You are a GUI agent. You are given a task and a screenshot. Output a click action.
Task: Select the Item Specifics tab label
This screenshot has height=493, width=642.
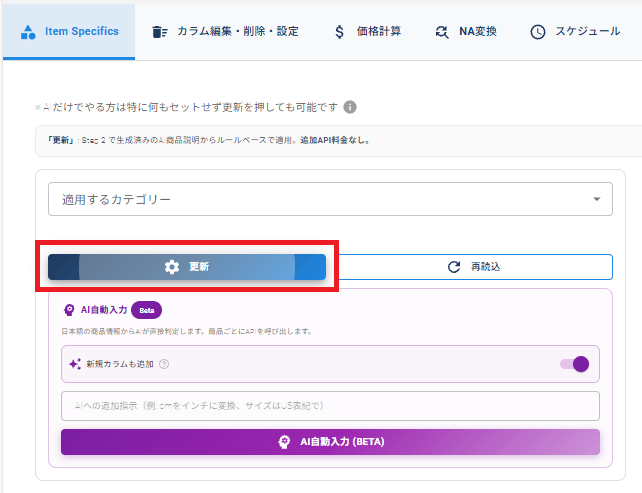point(82,31)
